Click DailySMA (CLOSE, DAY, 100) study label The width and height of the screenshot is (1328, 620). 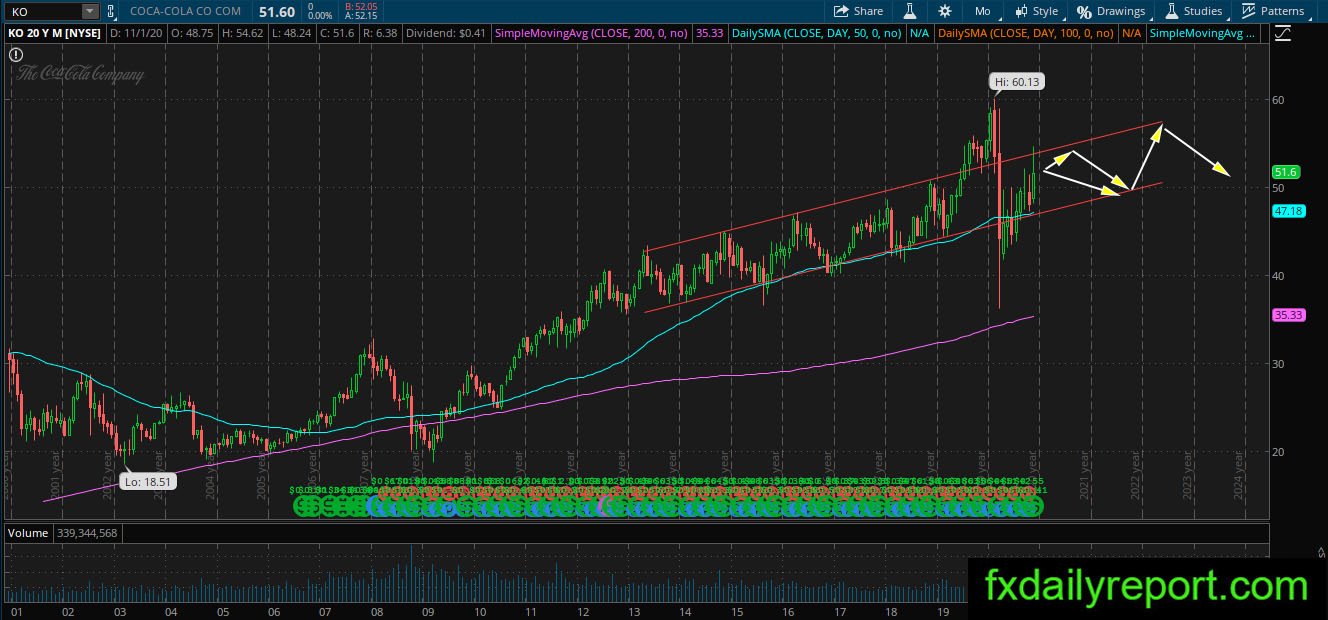[x=1027, y=34]
